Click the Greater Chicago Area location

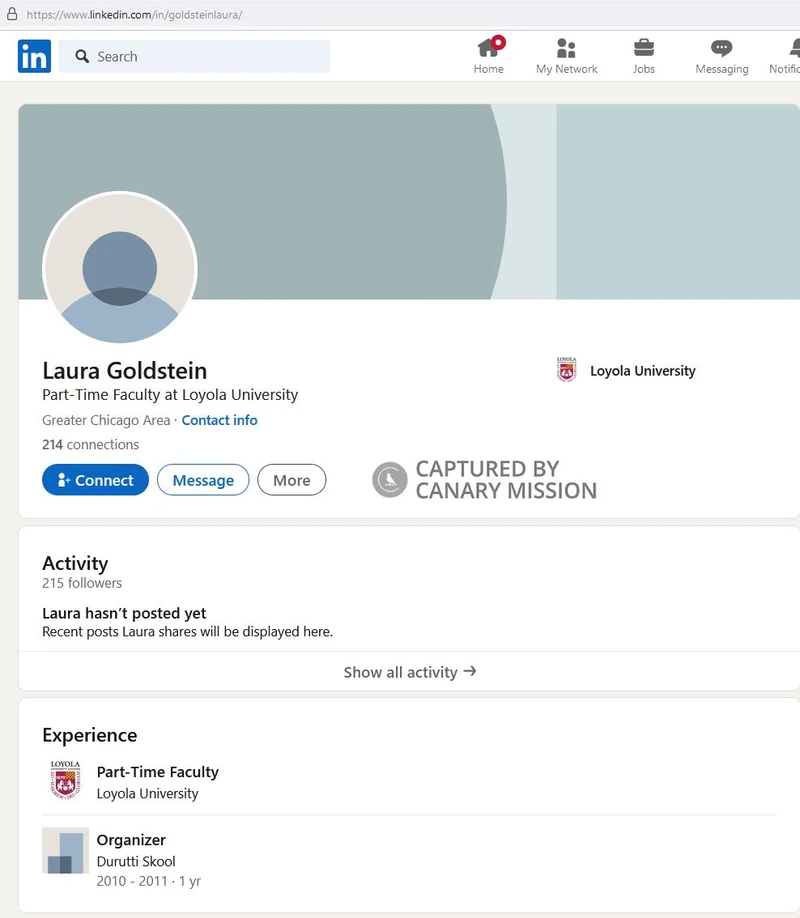pos(106,420)
